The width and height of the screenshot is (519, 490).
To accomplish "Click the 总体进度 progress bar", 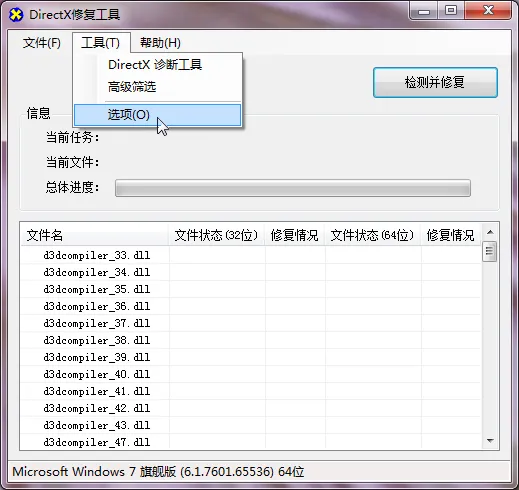I will pyautogui.click(x=293, y=188).
